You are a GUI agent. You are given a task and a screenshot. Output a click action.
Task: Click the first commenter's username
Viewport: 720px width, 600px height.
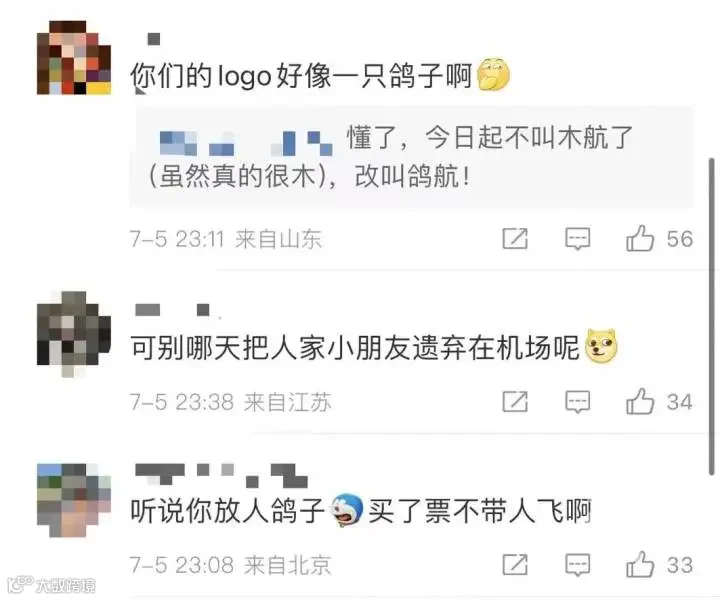pos(153,39)
